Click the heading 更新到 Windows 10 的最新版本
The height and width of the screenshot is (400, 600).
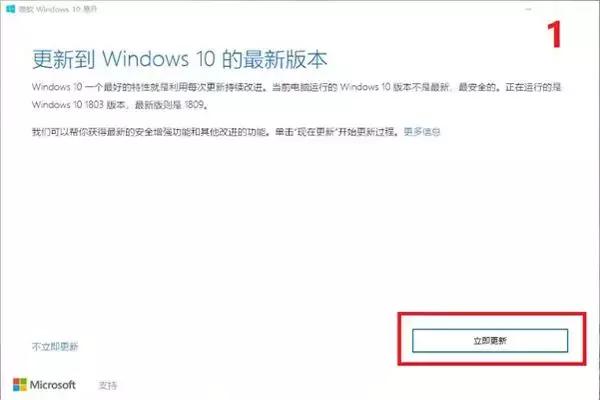click(x=179, y=60)
